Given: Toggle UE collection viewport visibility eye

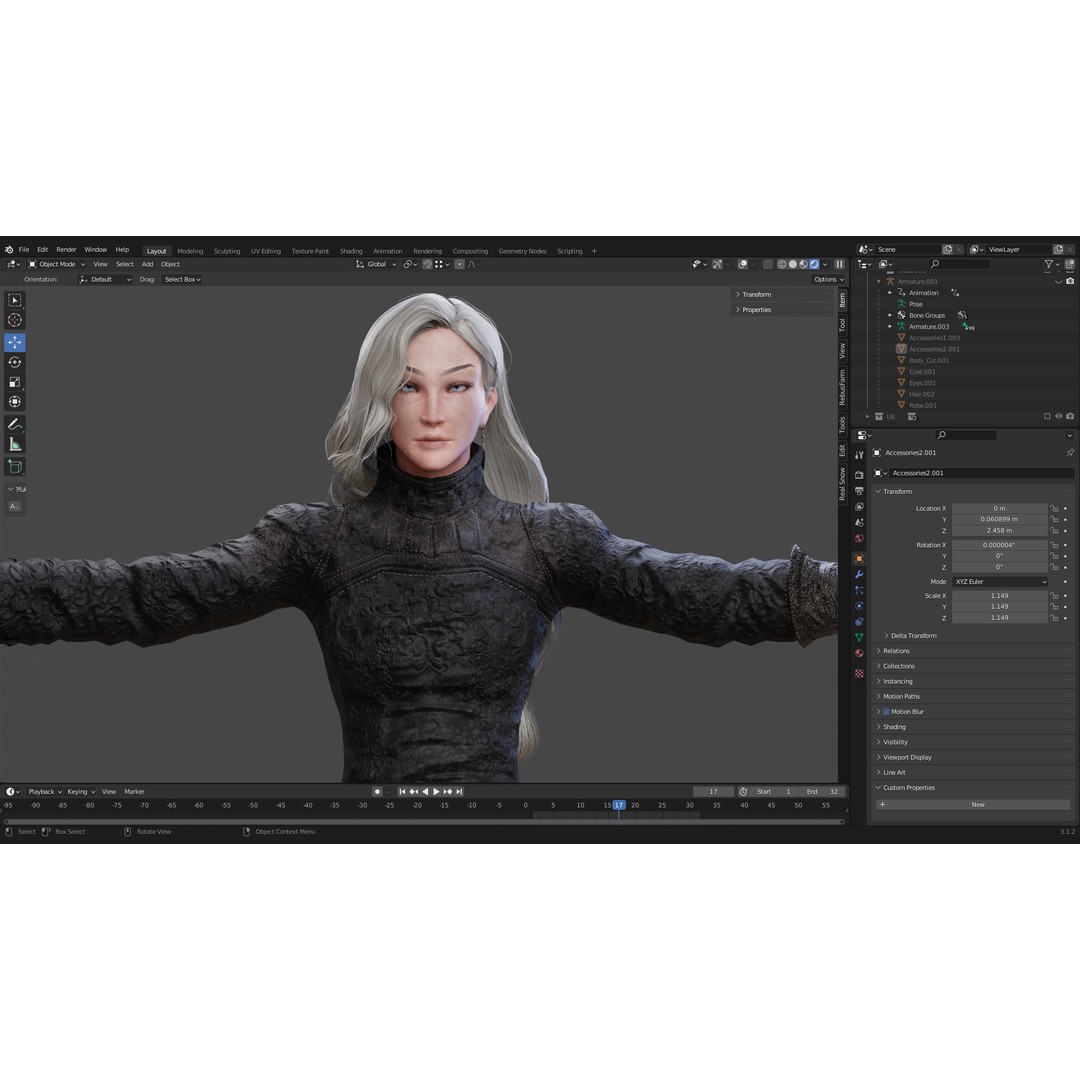Looking at the screenshot, I should point(1059,416).
